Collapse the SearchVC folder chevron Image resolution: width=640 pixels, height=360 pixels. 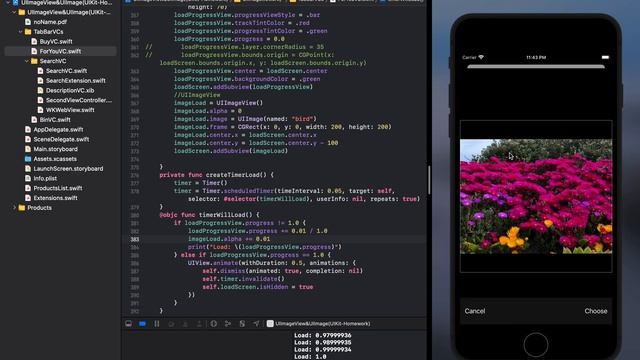click(27, 61)
